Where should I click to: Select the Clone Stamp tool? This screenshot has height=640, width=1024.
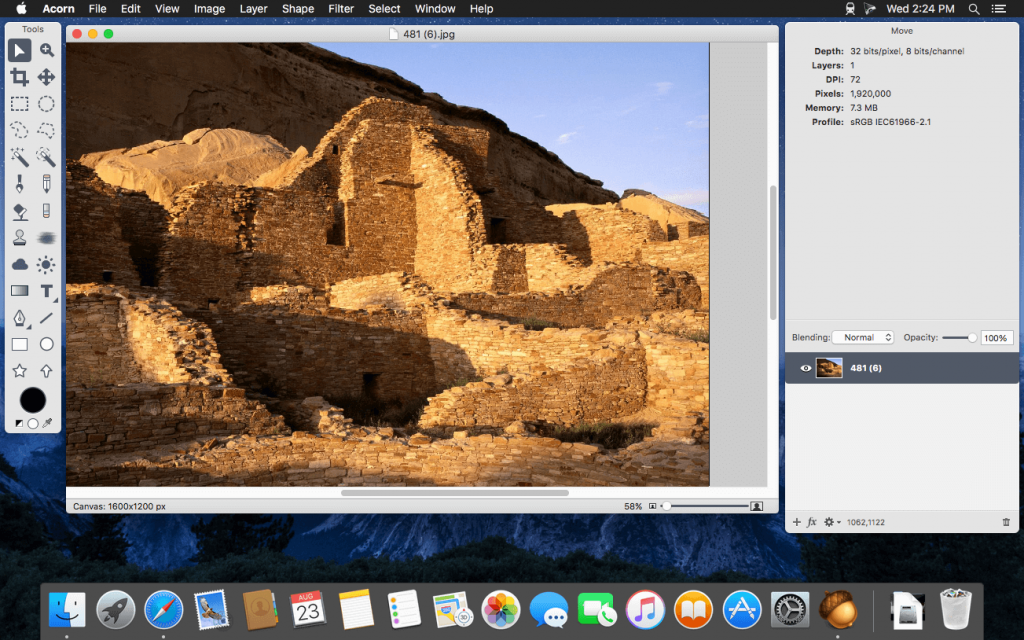pos(20,237)
